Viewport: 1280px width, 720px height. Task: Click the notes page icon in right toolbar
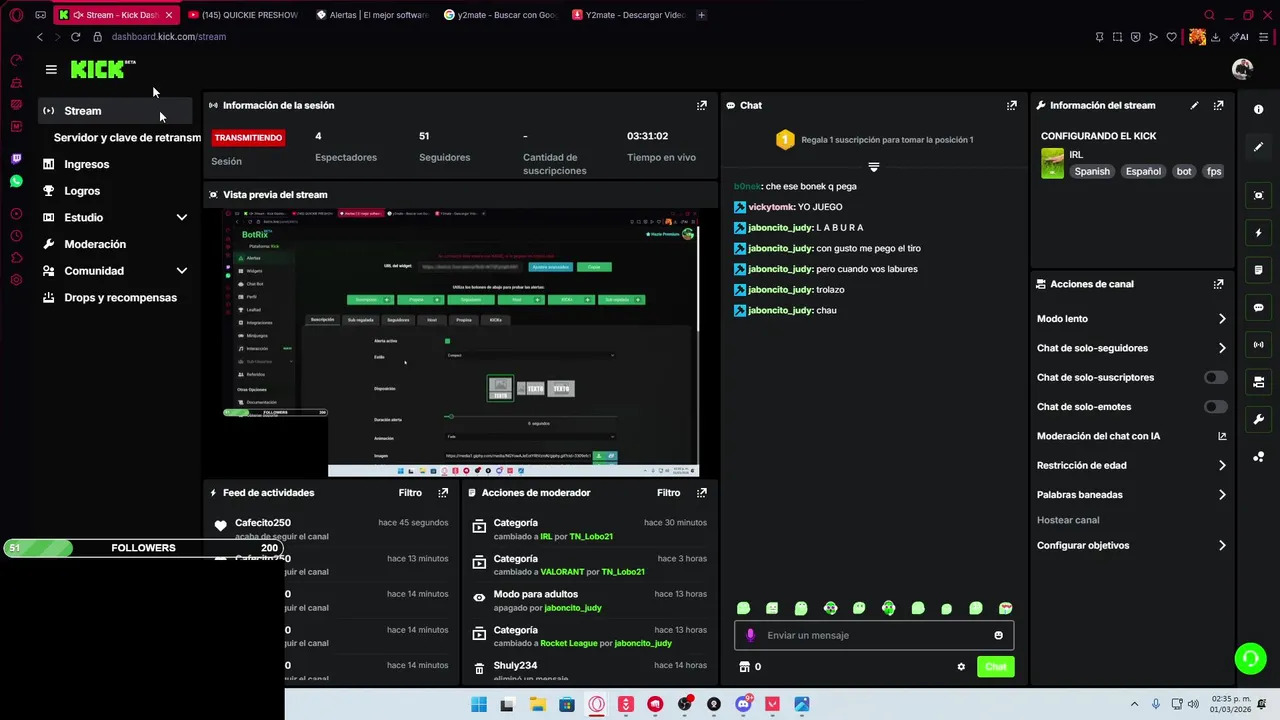tap(1259, 270)
